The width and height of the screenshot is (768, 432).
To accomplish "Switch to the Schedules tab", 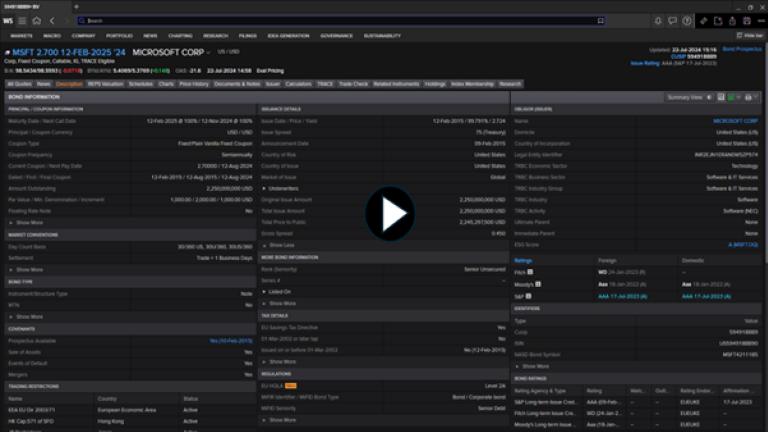I will (140, 84).
